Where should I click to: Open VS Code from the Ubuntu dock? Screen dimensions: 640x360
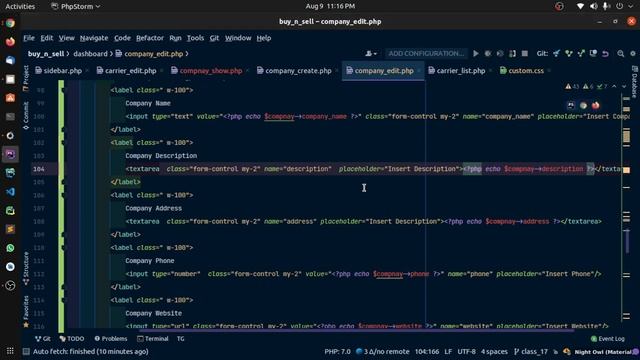(10, 192)
